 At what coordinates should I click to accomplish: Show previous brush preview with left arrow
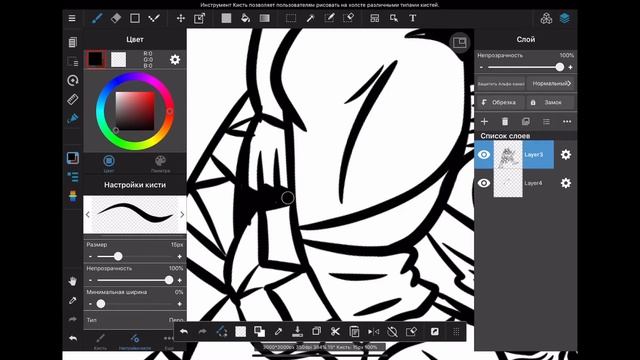(x=88, y=214)
